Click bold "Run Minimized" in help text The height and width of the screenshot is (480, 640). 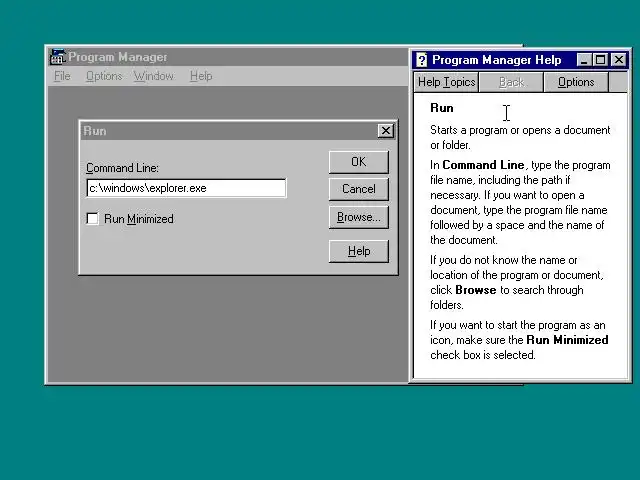[x=567, y=340]
